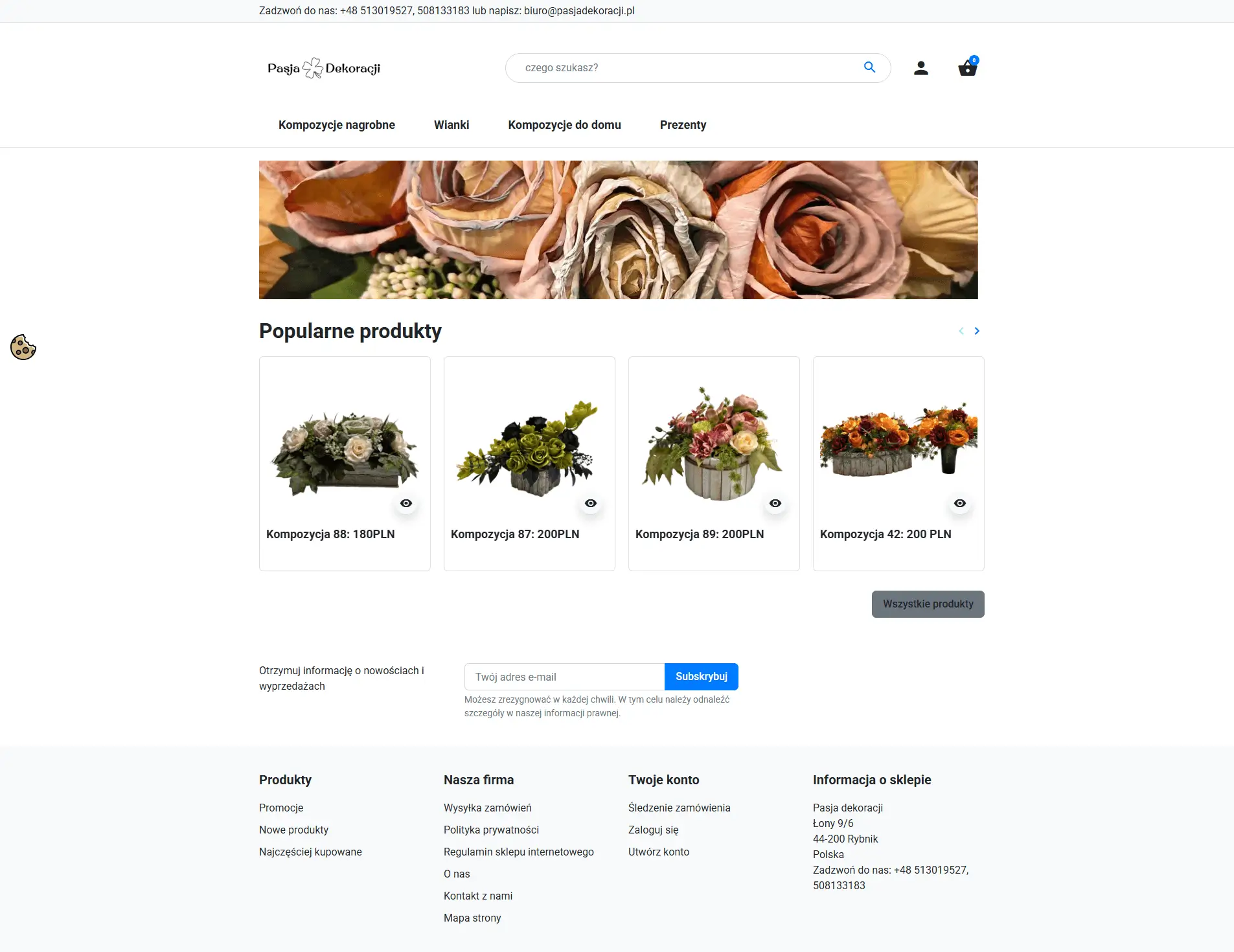Focus the 'czego szukasz?' search field
This screenshot has height=952, width=1234.
(687, 68)
